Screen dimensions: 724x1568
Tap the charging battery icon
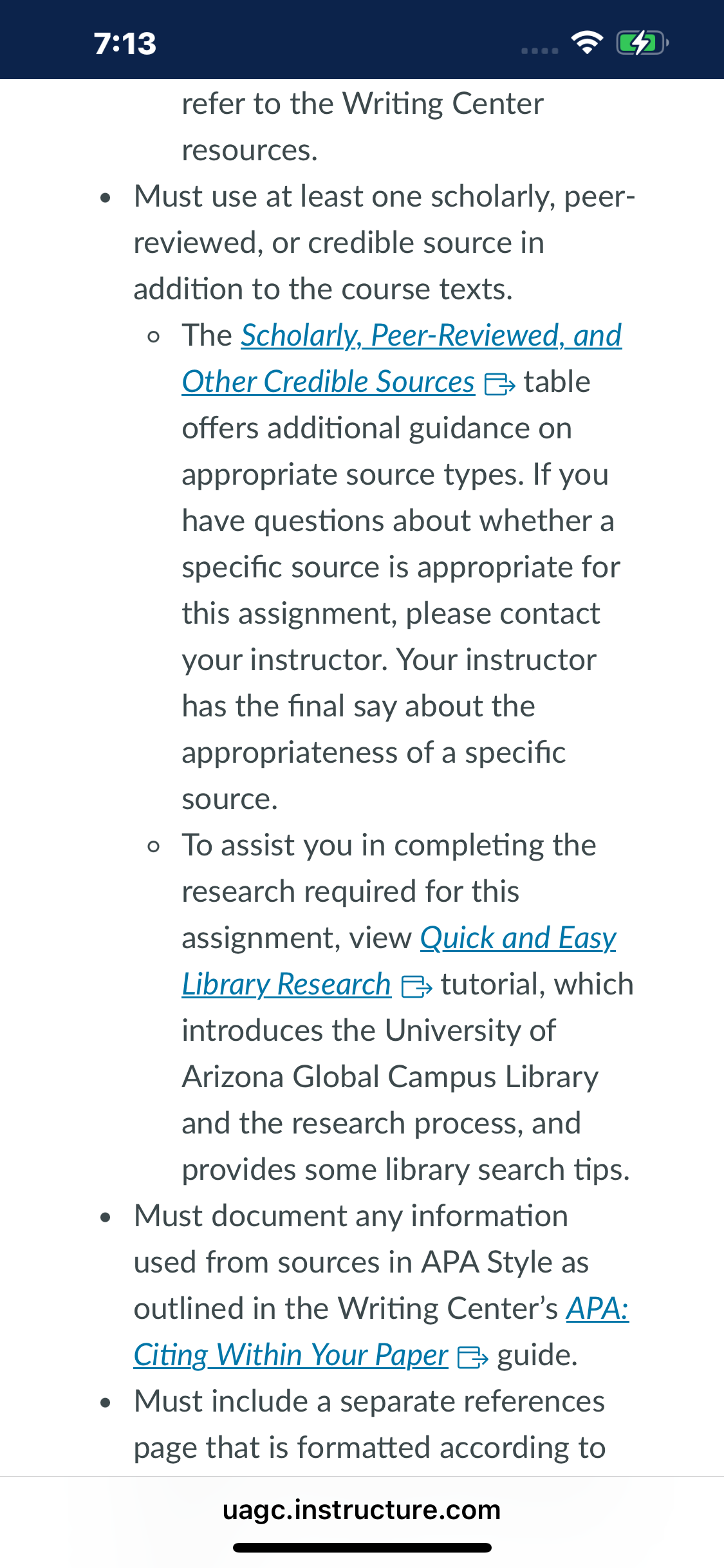642,43
